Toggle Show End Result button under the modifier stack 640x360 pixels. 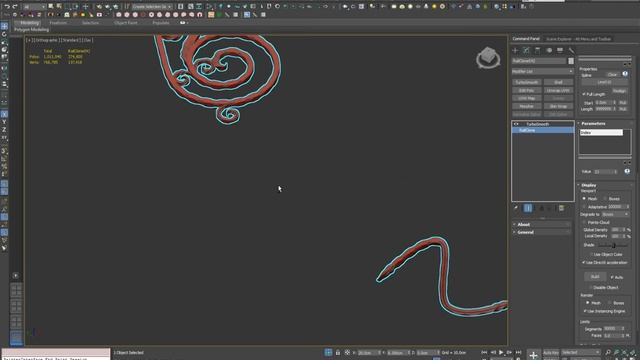coord(528,208)
